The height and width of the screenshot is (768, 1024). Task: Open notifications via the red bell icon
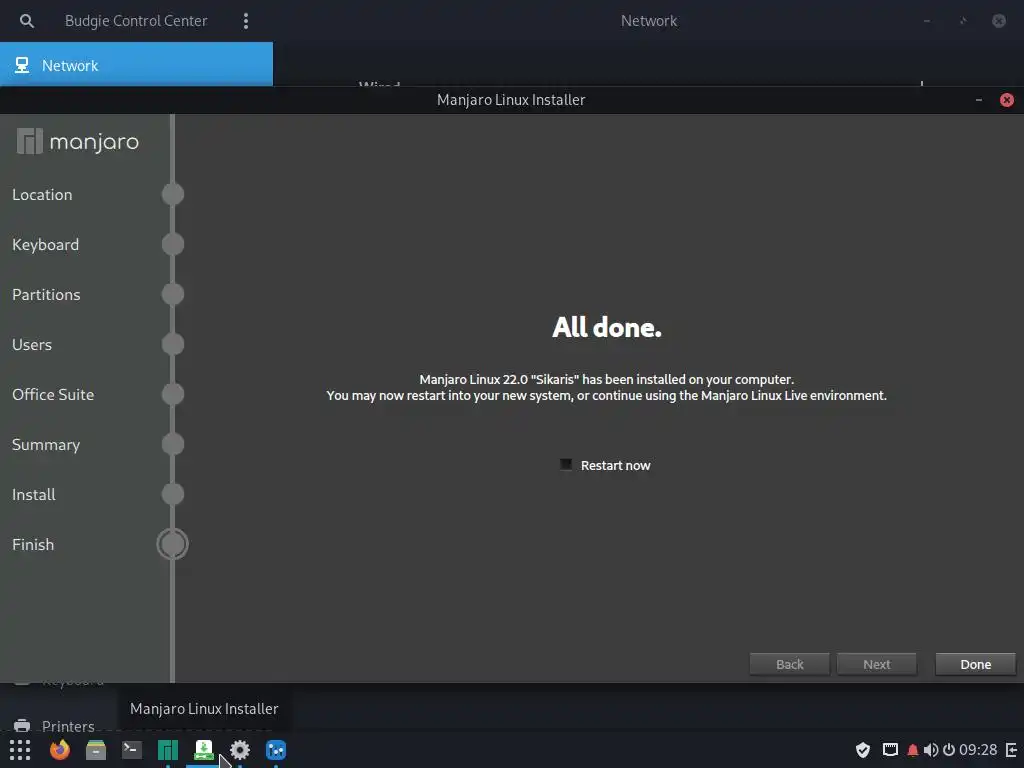[x=912, y=750]
